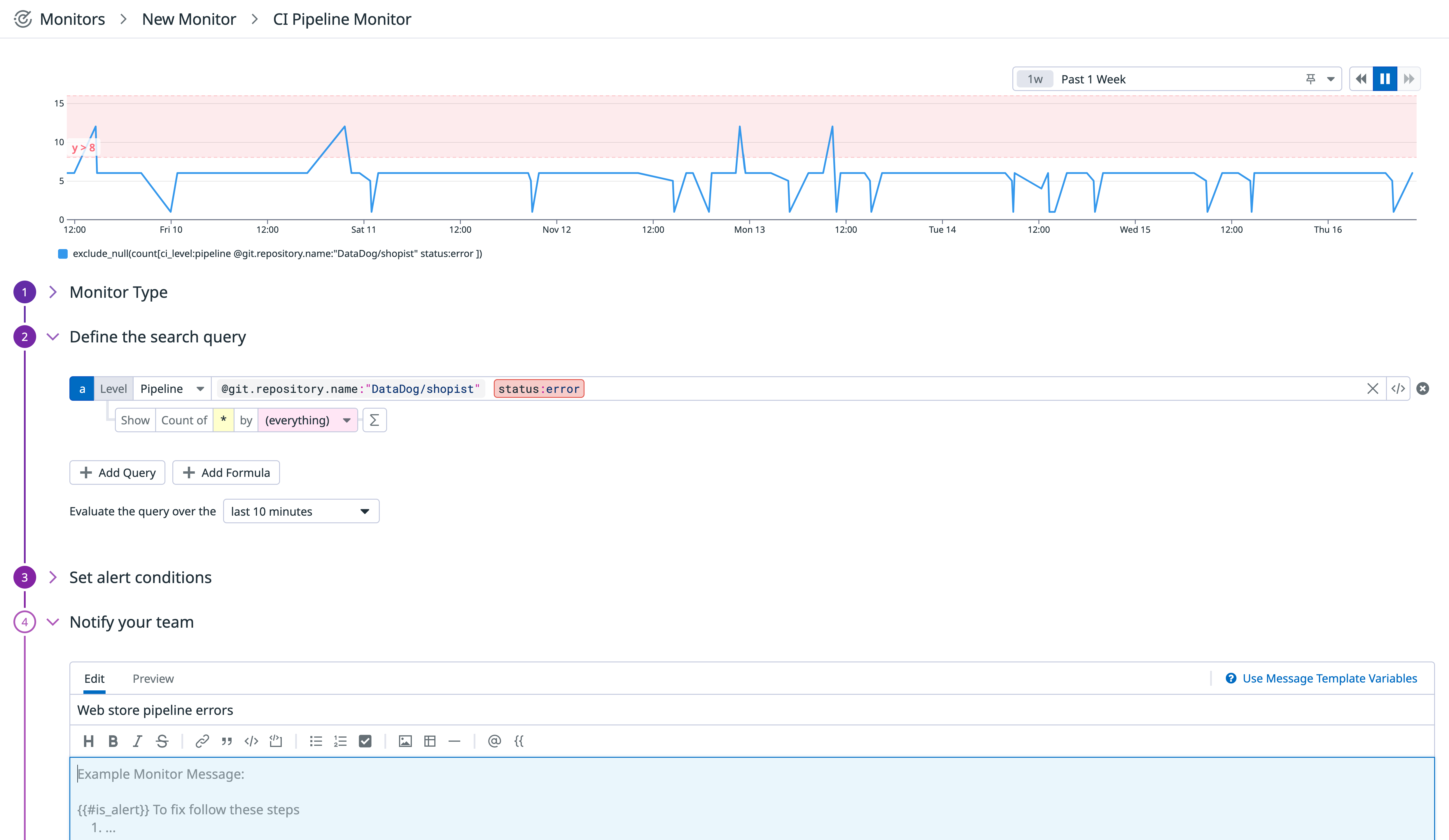Insert a horizontal rule in the message

tap(455, 741)
